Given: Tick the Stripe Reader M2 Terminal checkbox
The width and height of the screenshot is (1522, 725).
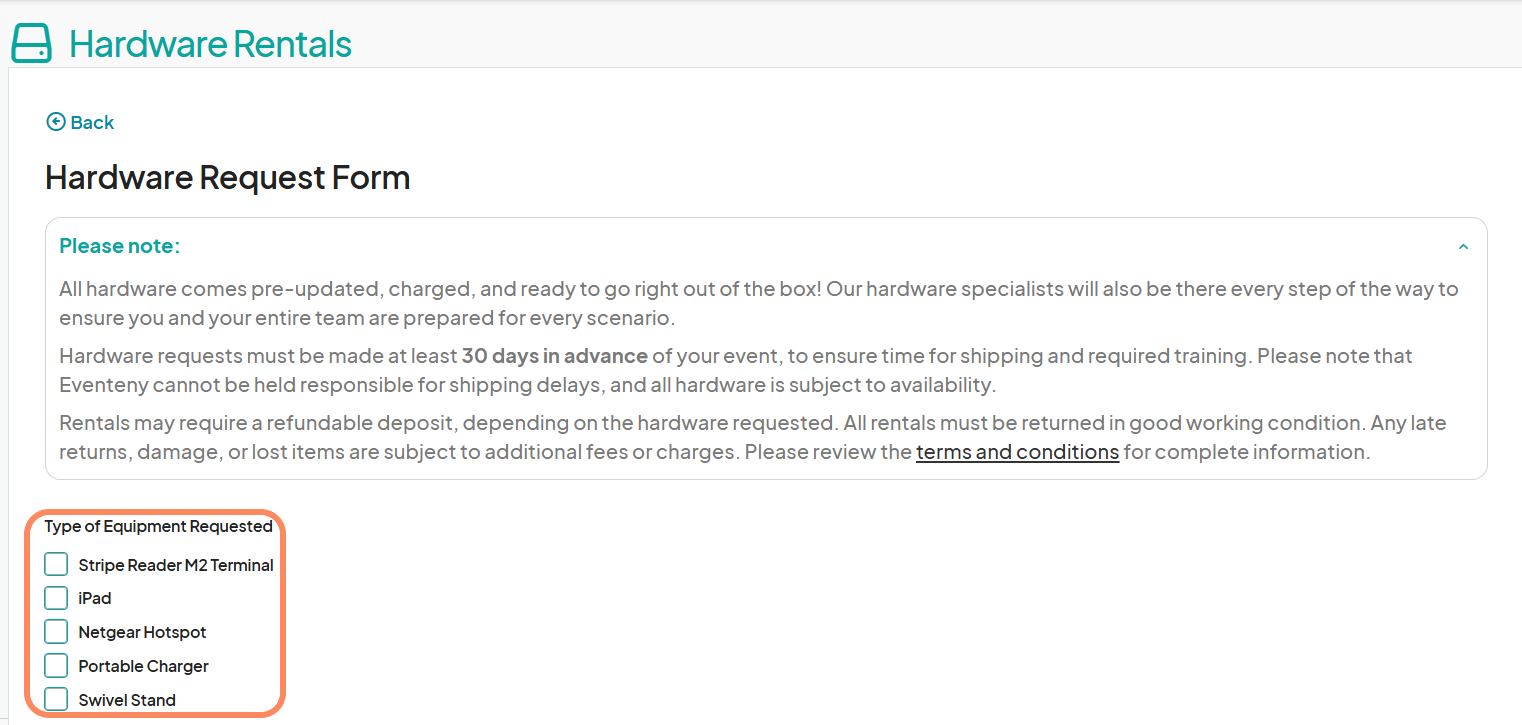Looking at the screenshot, I should coord(56,564).
